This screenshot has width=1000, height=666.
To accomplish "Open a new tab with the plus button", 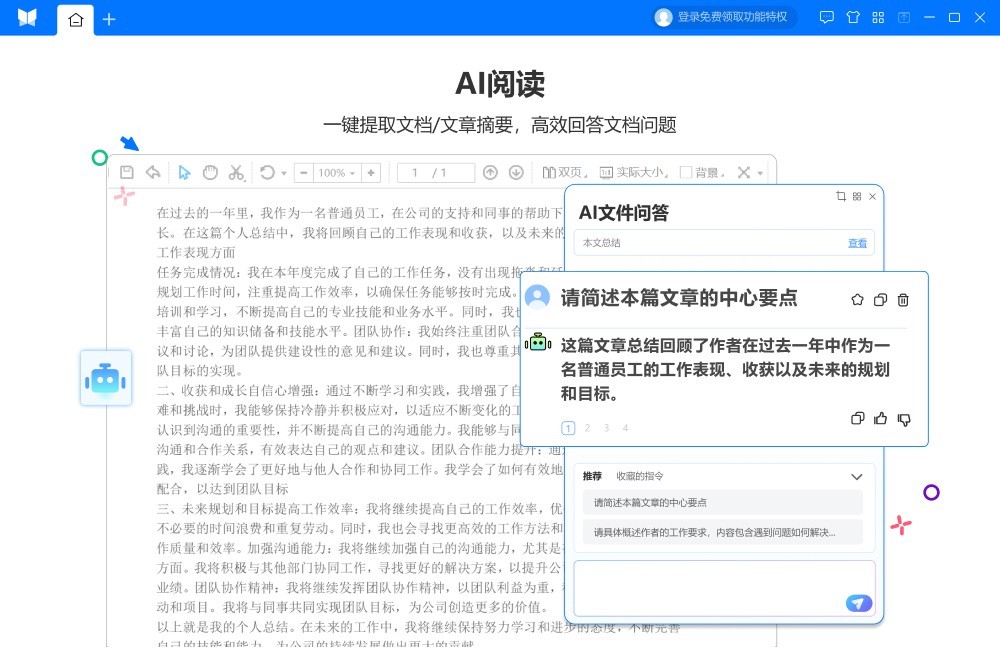I will 109,18.
